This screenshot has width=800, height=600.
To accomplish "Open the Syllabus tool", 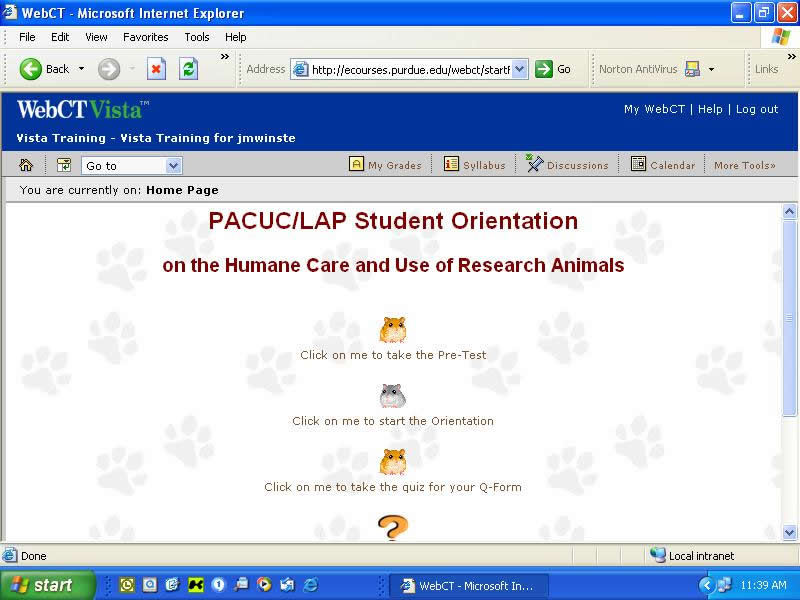I will [475, 165].
